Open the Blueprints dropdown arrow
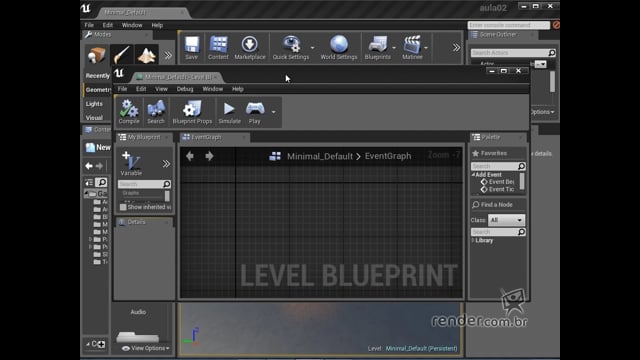Viewport: 640px width, 360px height. [393, 48]
